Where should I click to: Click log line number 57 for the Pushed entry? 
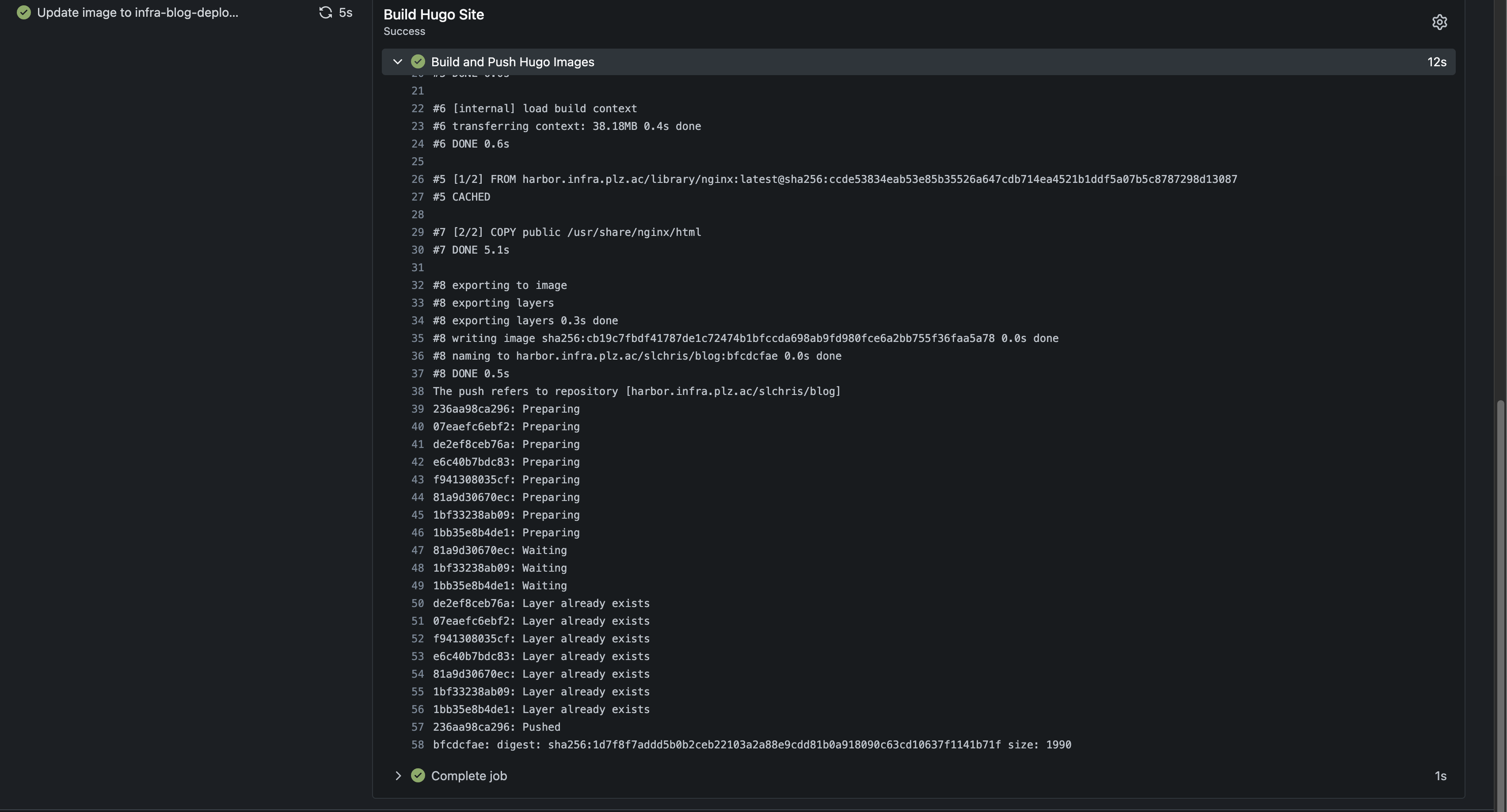pos(417,727)
